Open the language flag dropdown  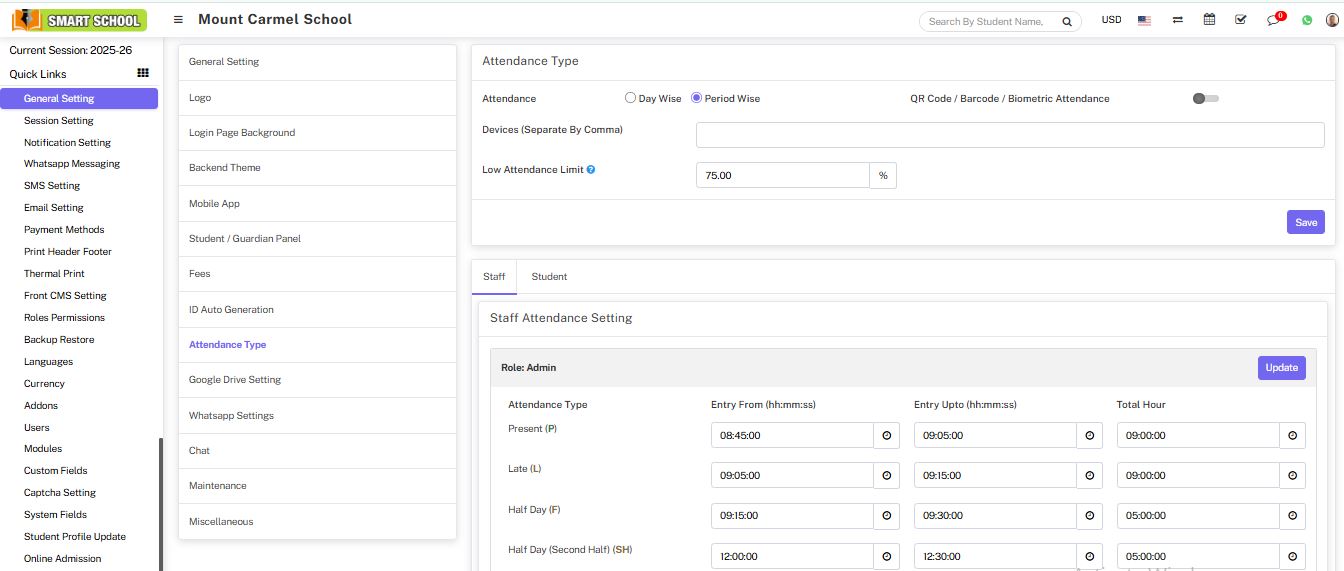(1144, 20)
